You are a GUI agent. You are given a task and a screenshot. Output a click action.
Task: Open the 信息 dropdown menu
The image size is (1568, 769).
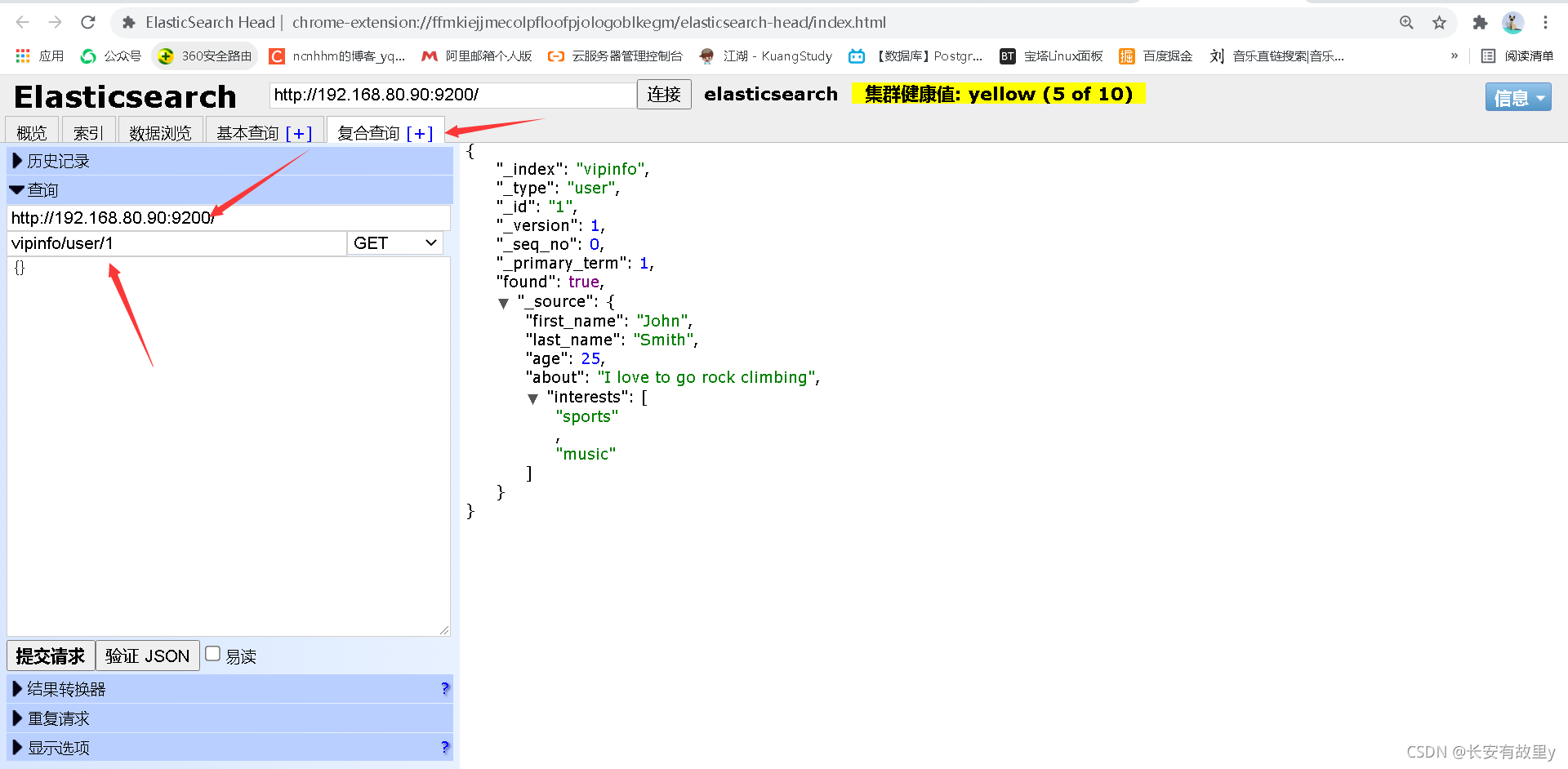(x=1518, y=98)
